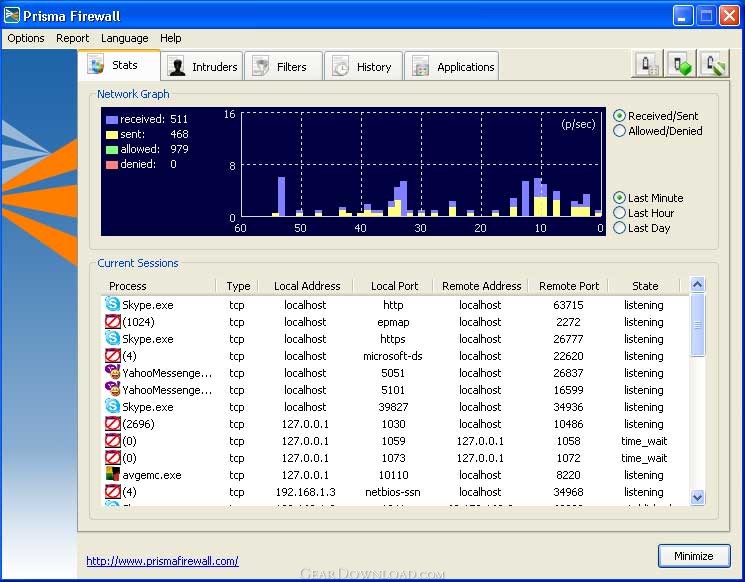Click the yellow sent legend swatch
Image resolution: width=745 pixels, height=582 pixels.
pyautogui.click(x=112, y=134)
